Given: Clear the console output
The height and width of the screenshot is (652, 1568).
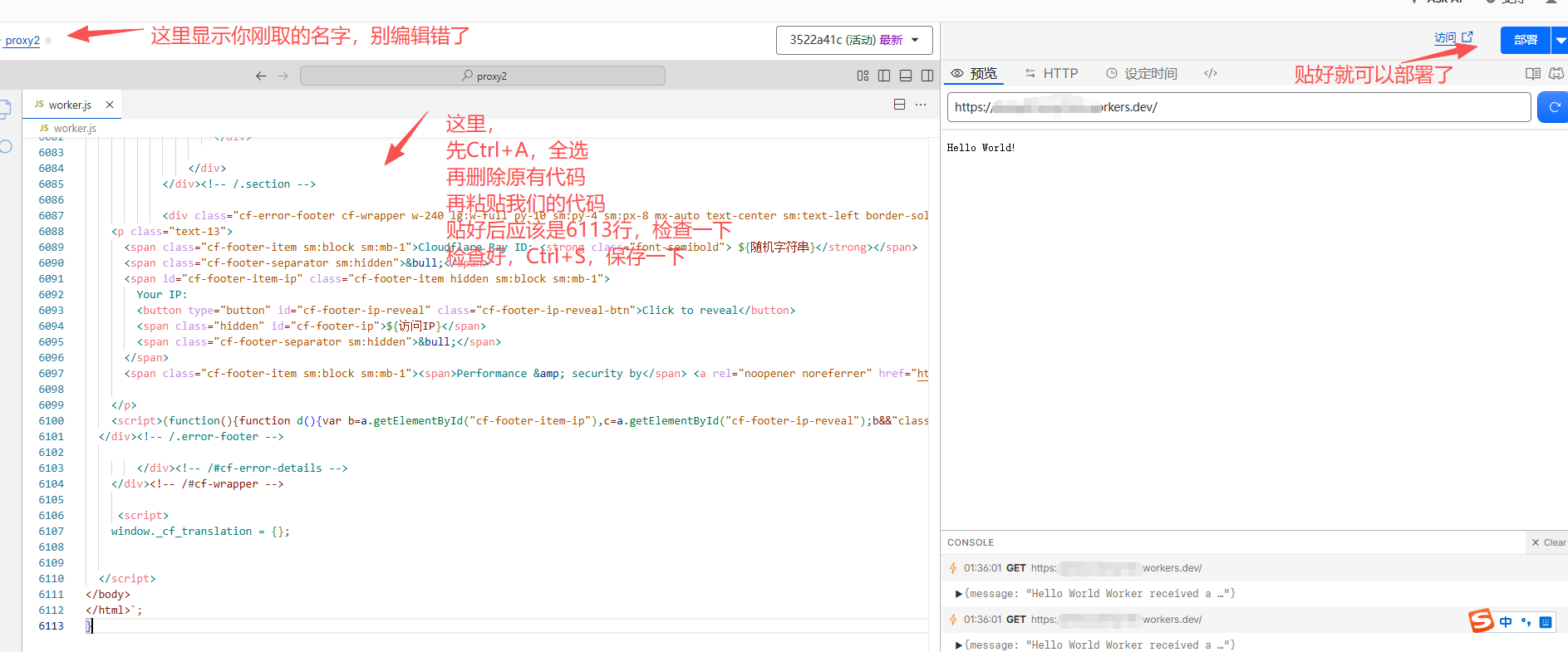Looking at the screenshot, I should [x=1548, y=542].
